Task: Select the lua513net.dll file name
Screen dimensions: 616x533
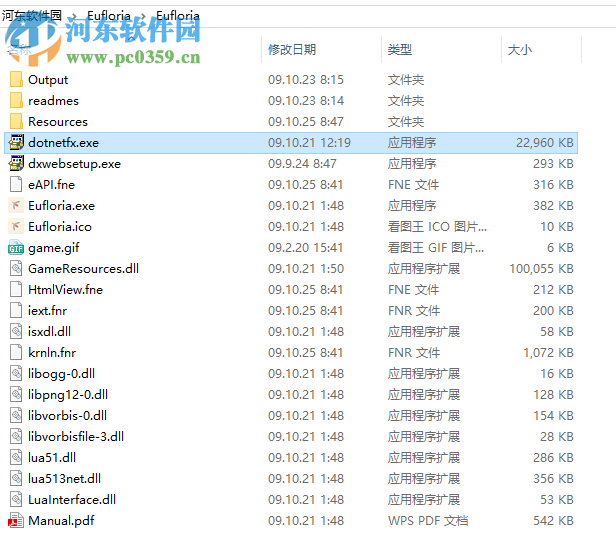Action: 64,479
